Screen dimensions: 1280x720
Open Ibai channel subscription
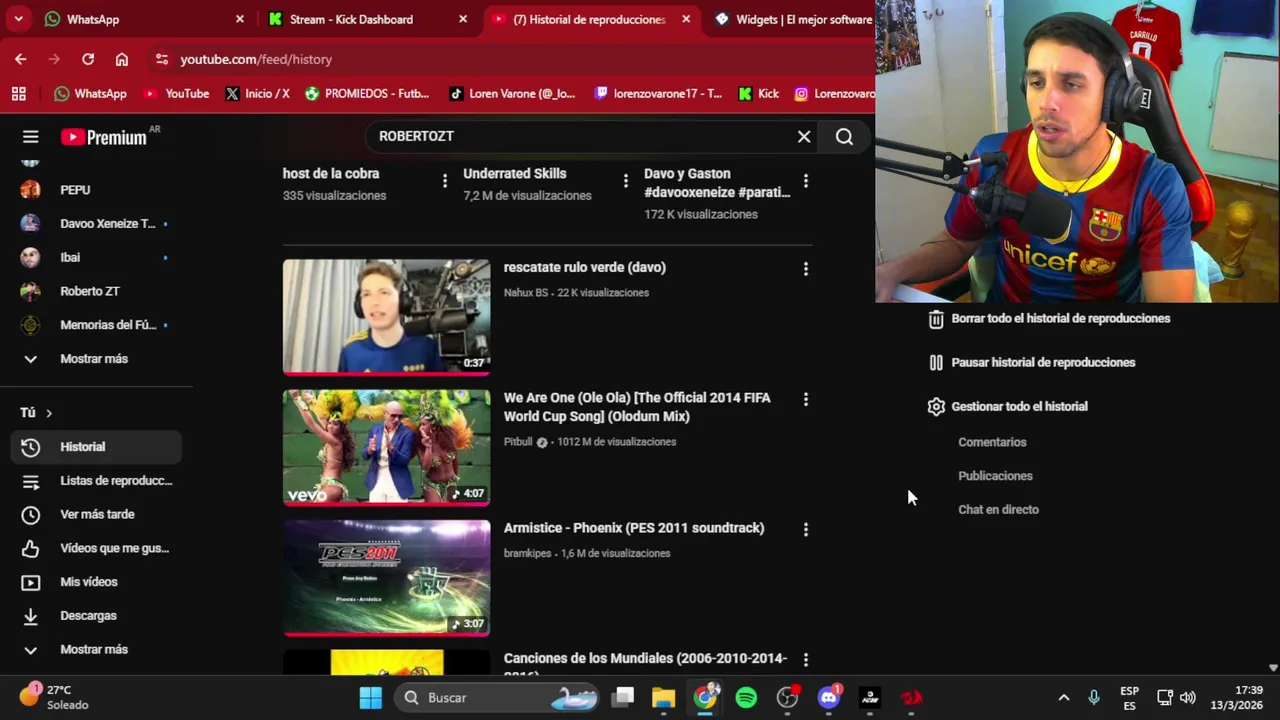[96, 258]
